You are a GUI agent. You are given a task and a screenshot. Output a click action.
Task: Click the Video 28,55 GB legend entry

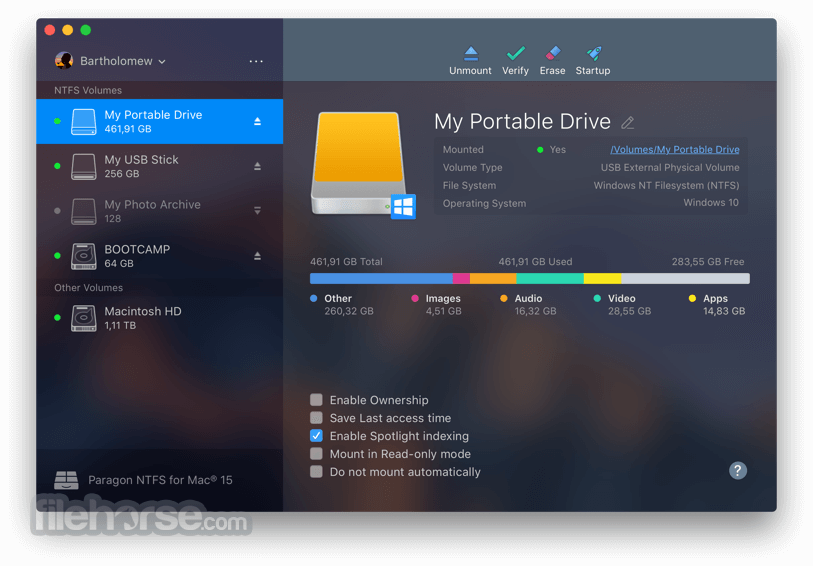pyautogui.click(x=622, y=304)
